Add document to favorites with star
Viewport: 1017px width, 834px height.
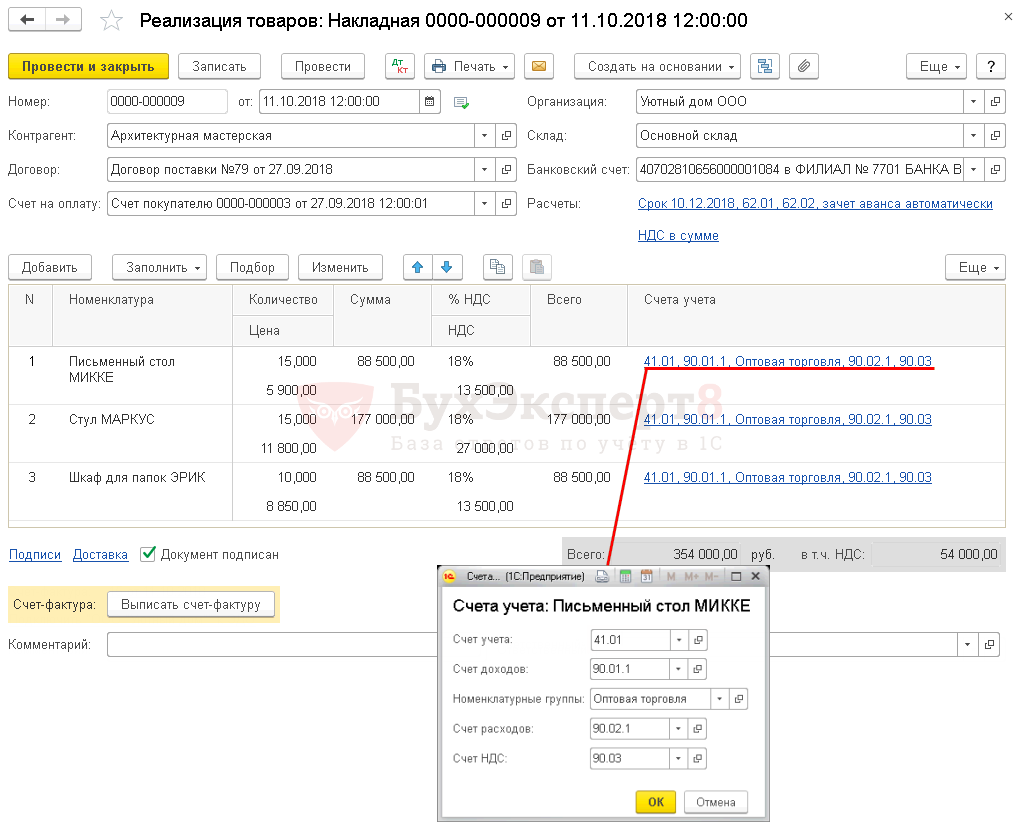coord(113,21)
